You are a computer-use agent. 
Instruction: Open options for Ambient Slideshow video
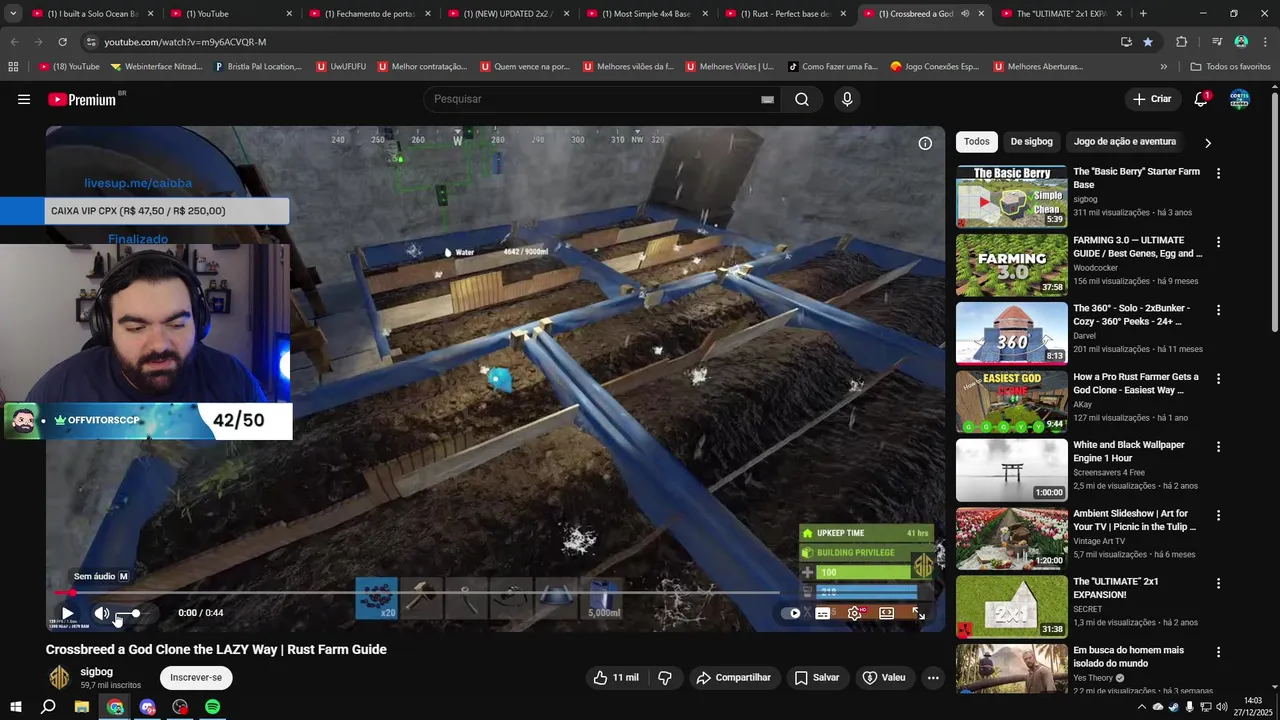1218,515
